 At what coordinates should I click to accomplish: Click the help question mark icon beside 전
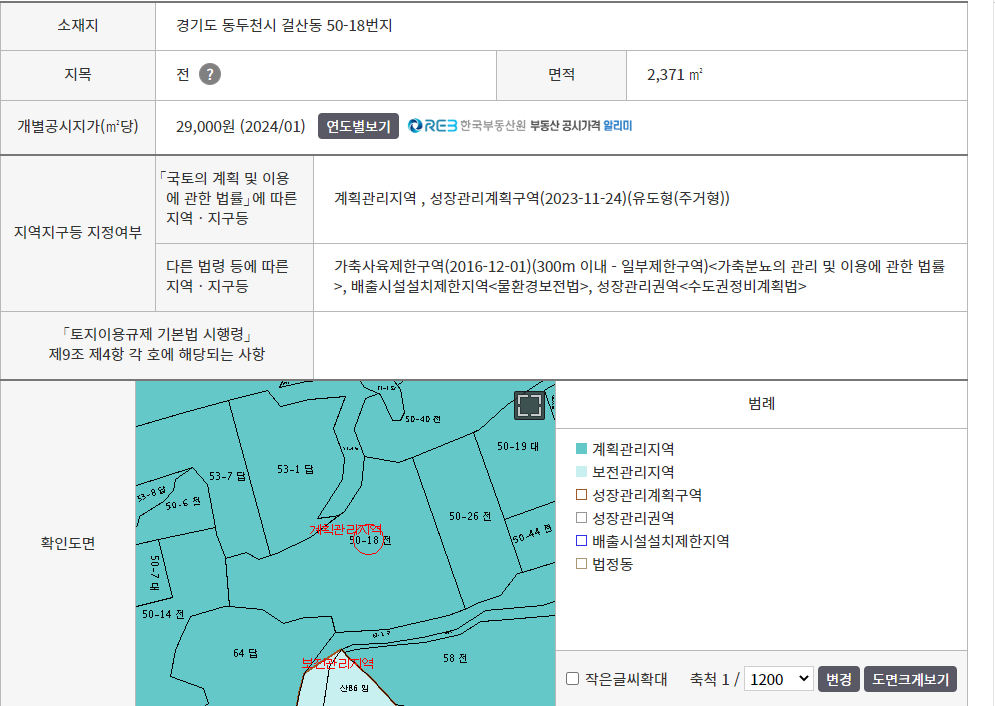pos(210,74)
